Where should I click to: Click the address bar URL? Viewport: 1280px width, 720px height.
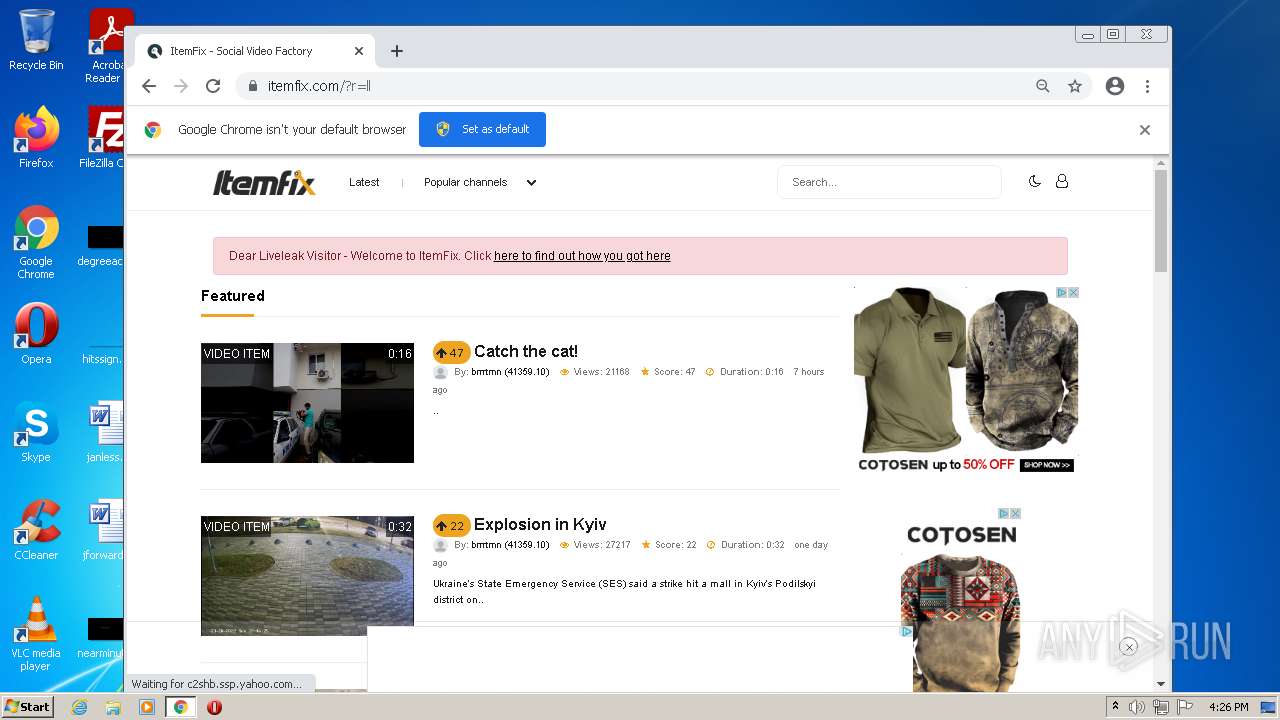(x=319, y=86)
